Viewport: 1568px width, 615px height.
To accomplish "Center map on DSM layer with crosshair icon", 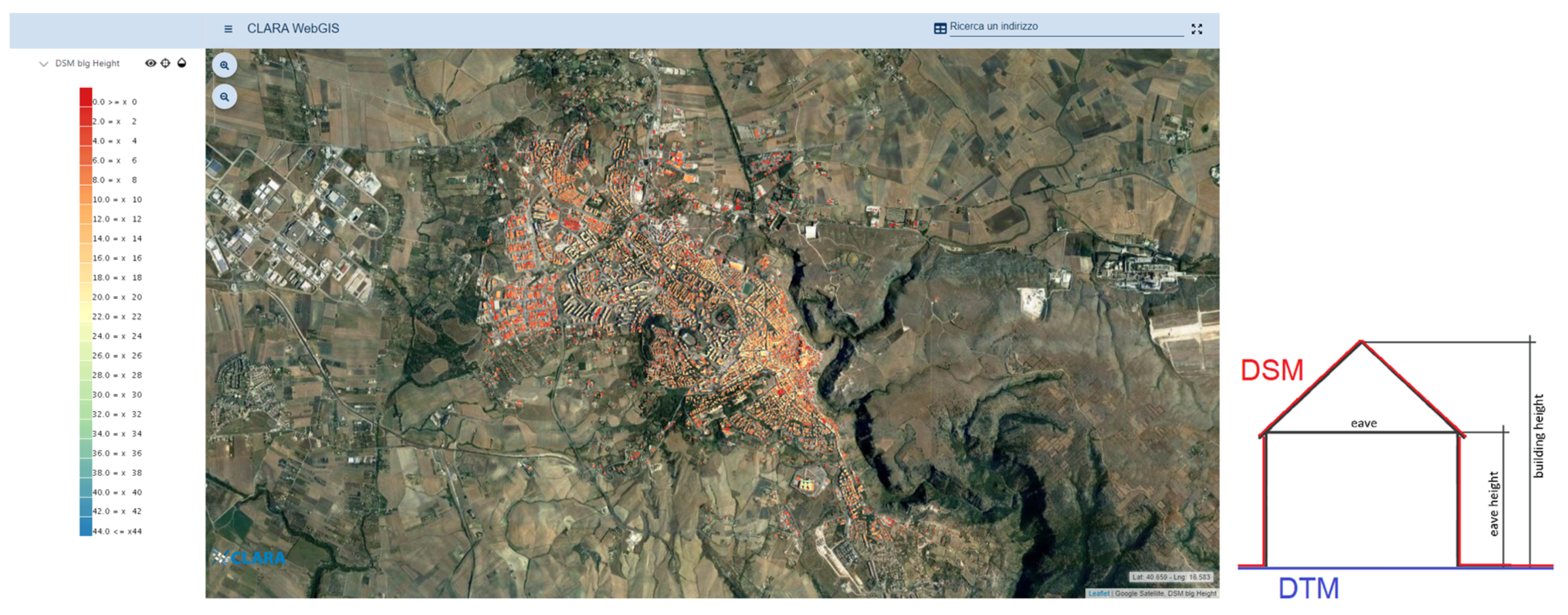I will point(165,63).
